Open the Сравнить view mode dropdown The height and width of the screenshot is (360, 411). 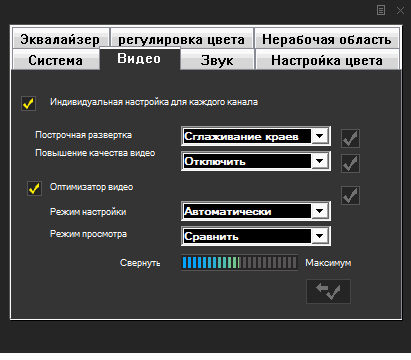click(256, 236)
